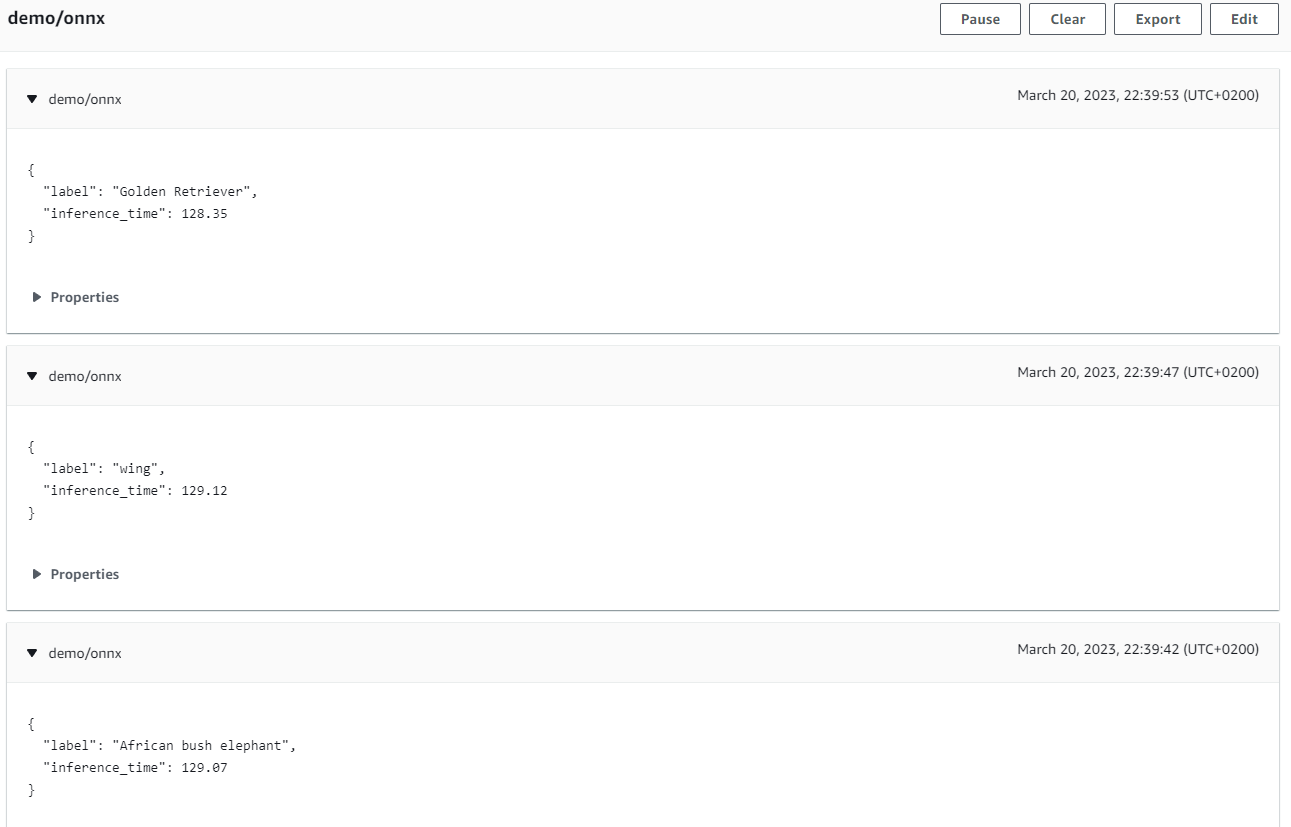The height and width of the screenshot is (827, 1291).
Task: Select the demo/onnx topic label on second card
Action: (x=85, y=375)
